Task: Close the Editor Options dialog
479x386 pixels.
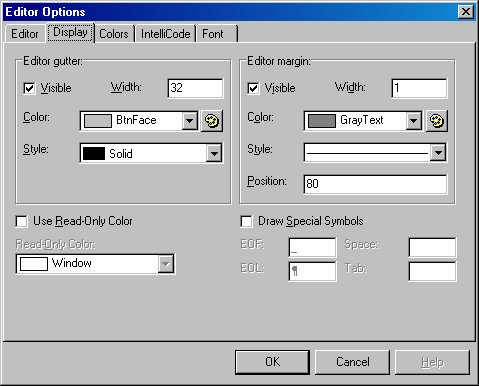Action: (466, 12)
